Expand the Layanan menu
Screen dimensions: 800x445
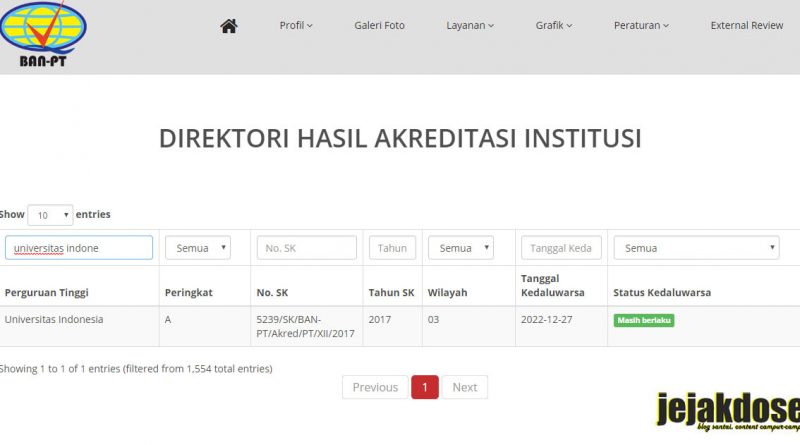(470, 26)
